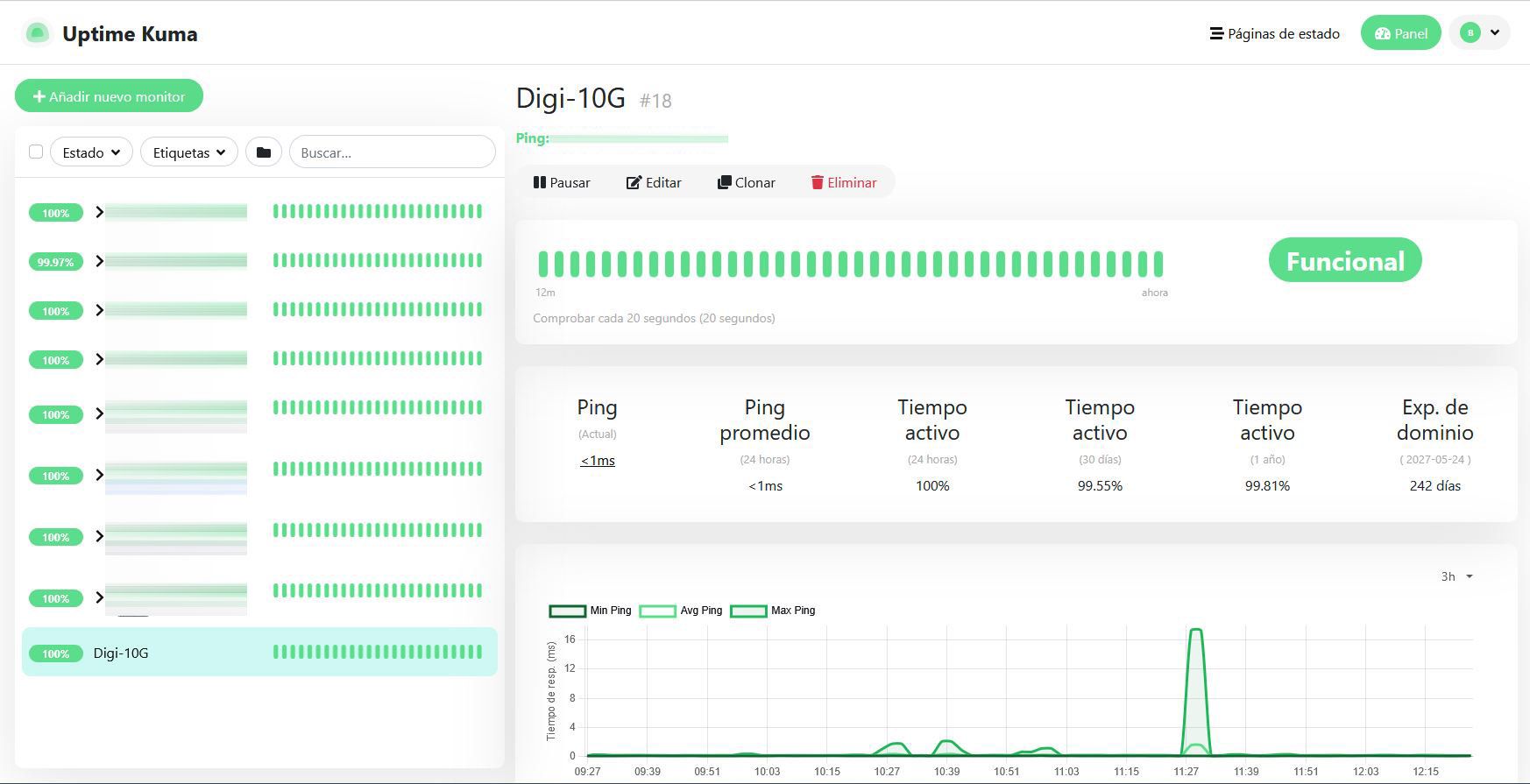Click the 99.97% uptime badge
The height and width of the screenshot is (784, 1530).
56,262
